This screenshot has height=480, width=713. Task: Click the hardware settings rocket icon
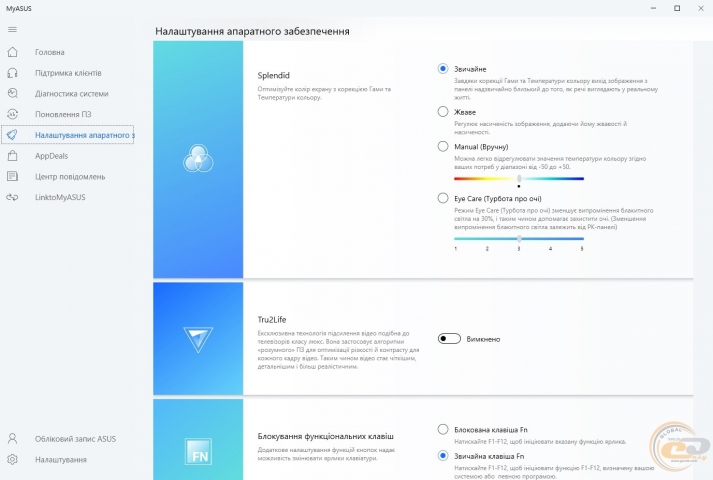[12, 135]
